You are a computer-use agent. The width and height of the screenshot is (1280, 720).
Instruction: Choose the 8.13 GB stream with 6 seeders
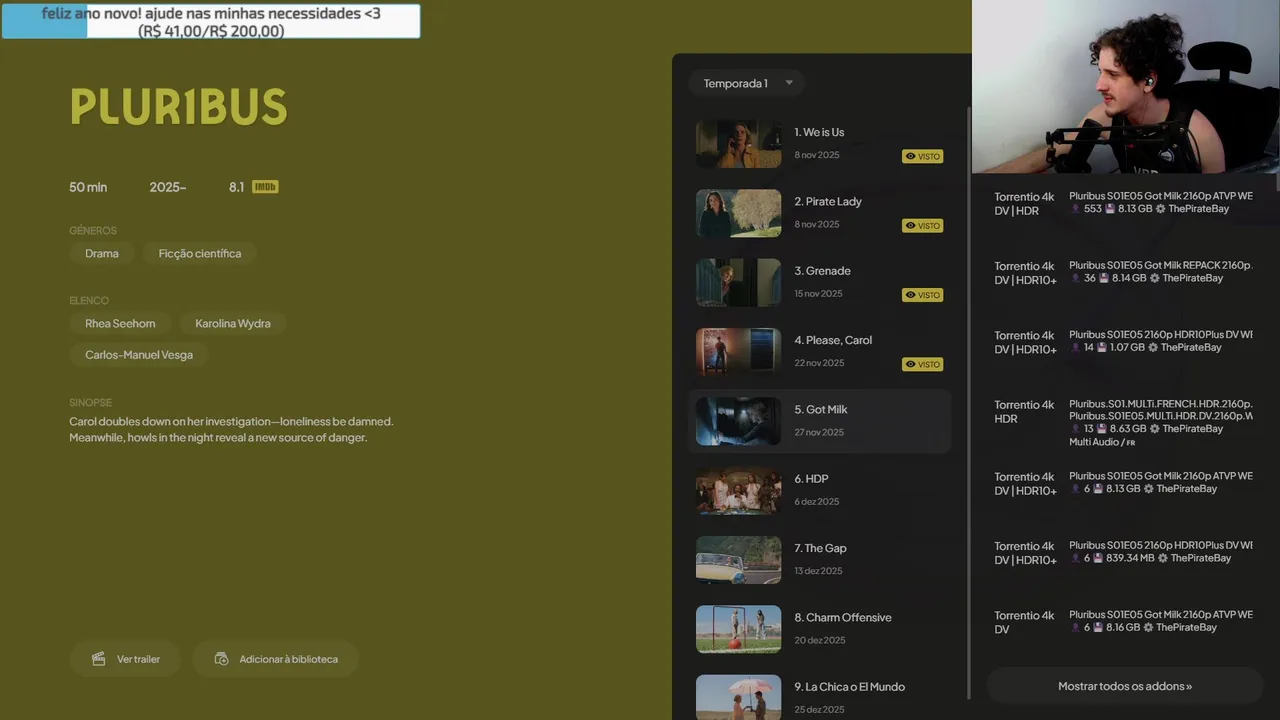[1125, 483]
